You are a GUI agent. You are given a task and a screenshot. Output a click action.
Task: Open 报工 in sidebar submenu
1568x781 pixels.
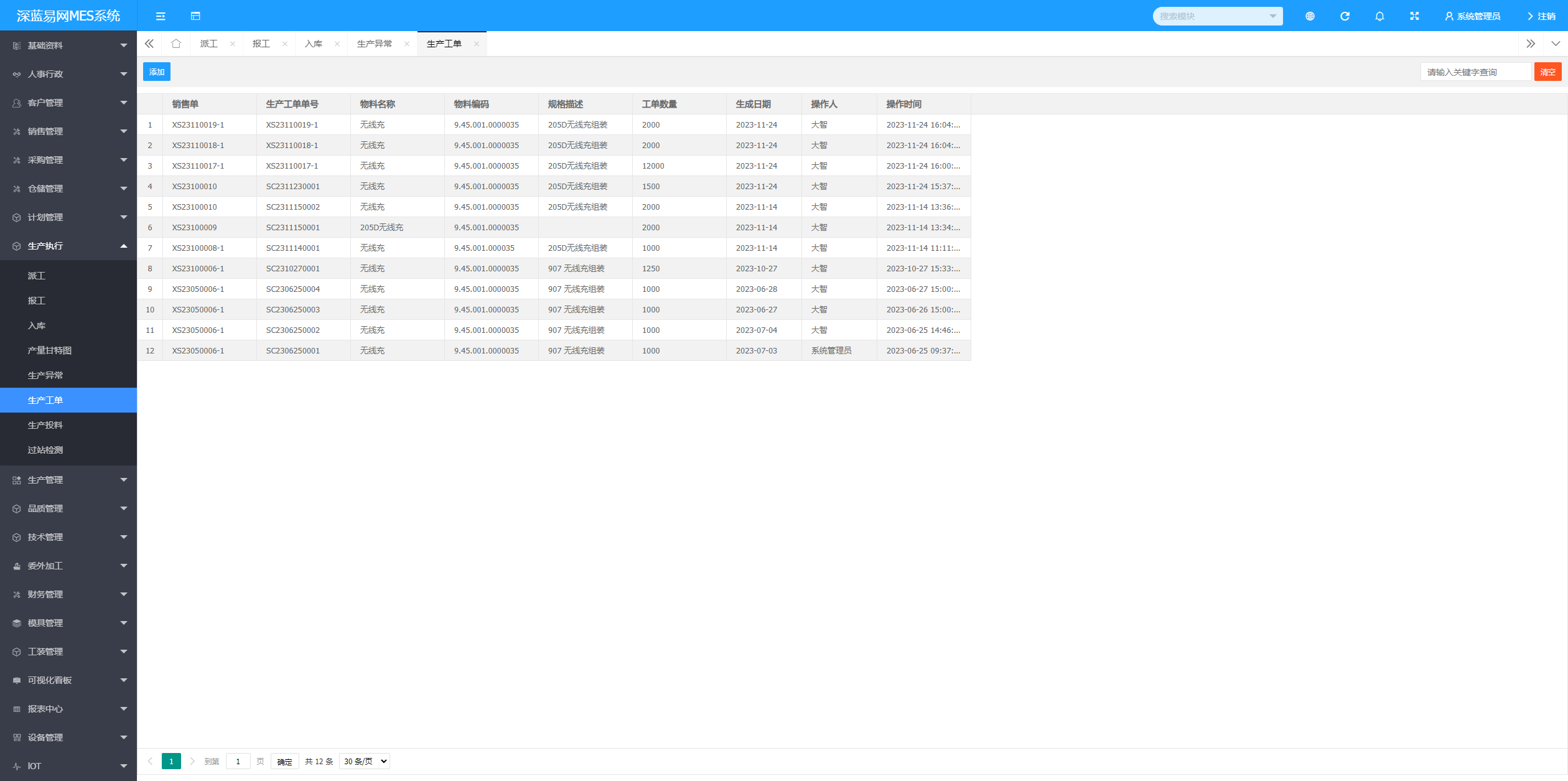point(68,301)
